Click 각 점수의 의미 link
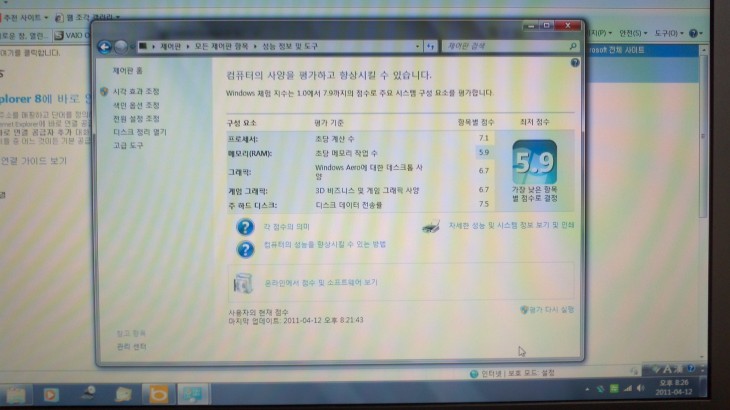This screenshot has width=730, height=410. point(286,227)
